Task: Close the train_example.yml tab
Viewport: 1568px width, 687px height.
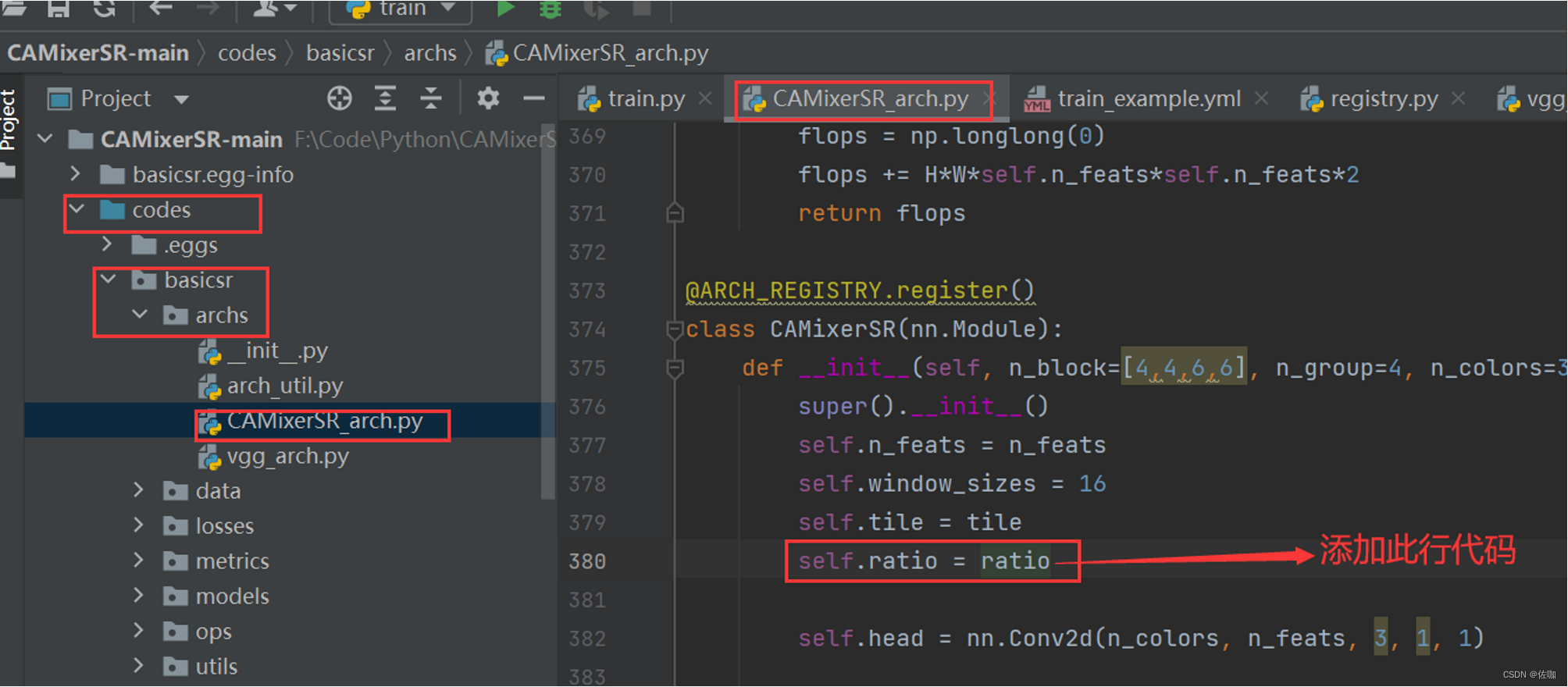Action: point(1261,98)
